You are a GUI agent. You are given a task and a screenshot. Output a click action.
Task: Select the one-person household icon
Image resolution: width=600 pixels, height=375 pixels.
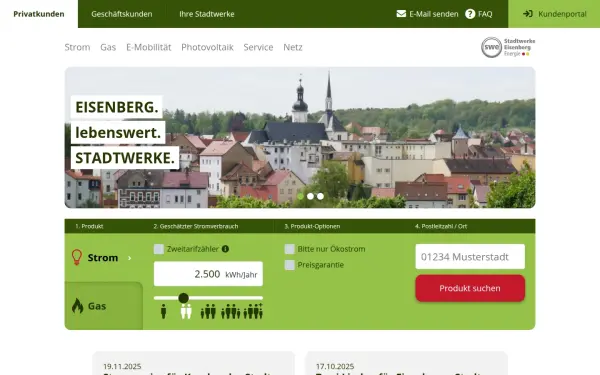(x=163, y=311)
